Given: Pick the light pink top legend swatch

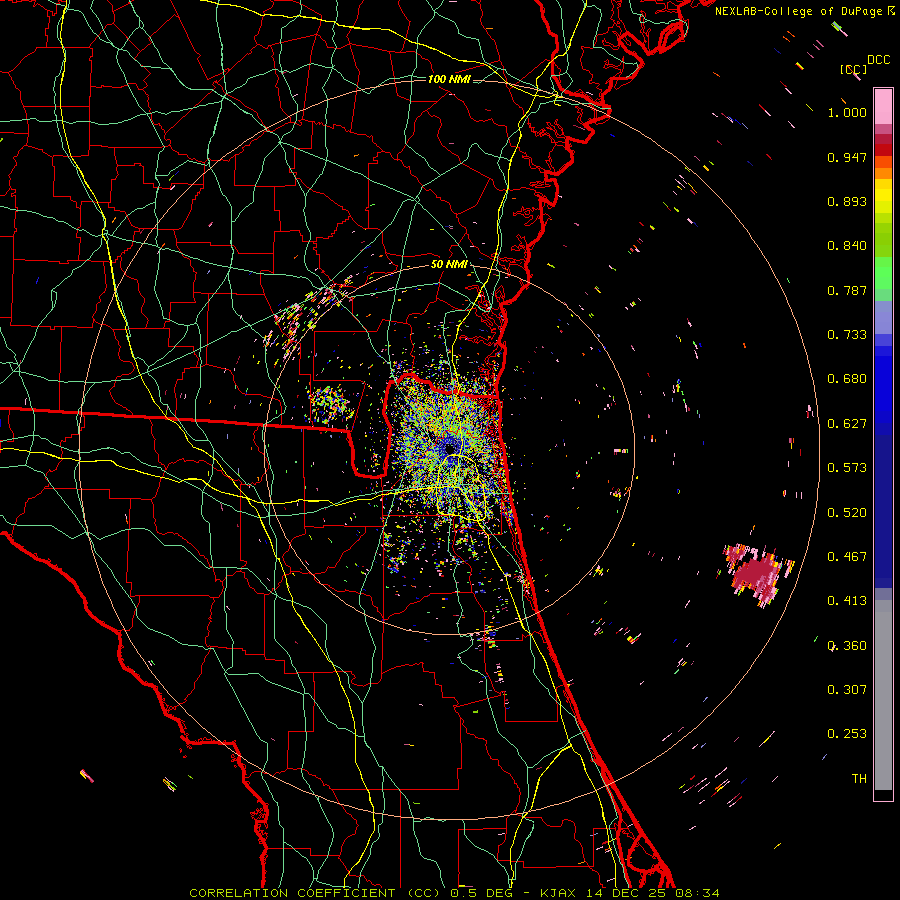Looking at the screenshot, I should tap(883, 106).
